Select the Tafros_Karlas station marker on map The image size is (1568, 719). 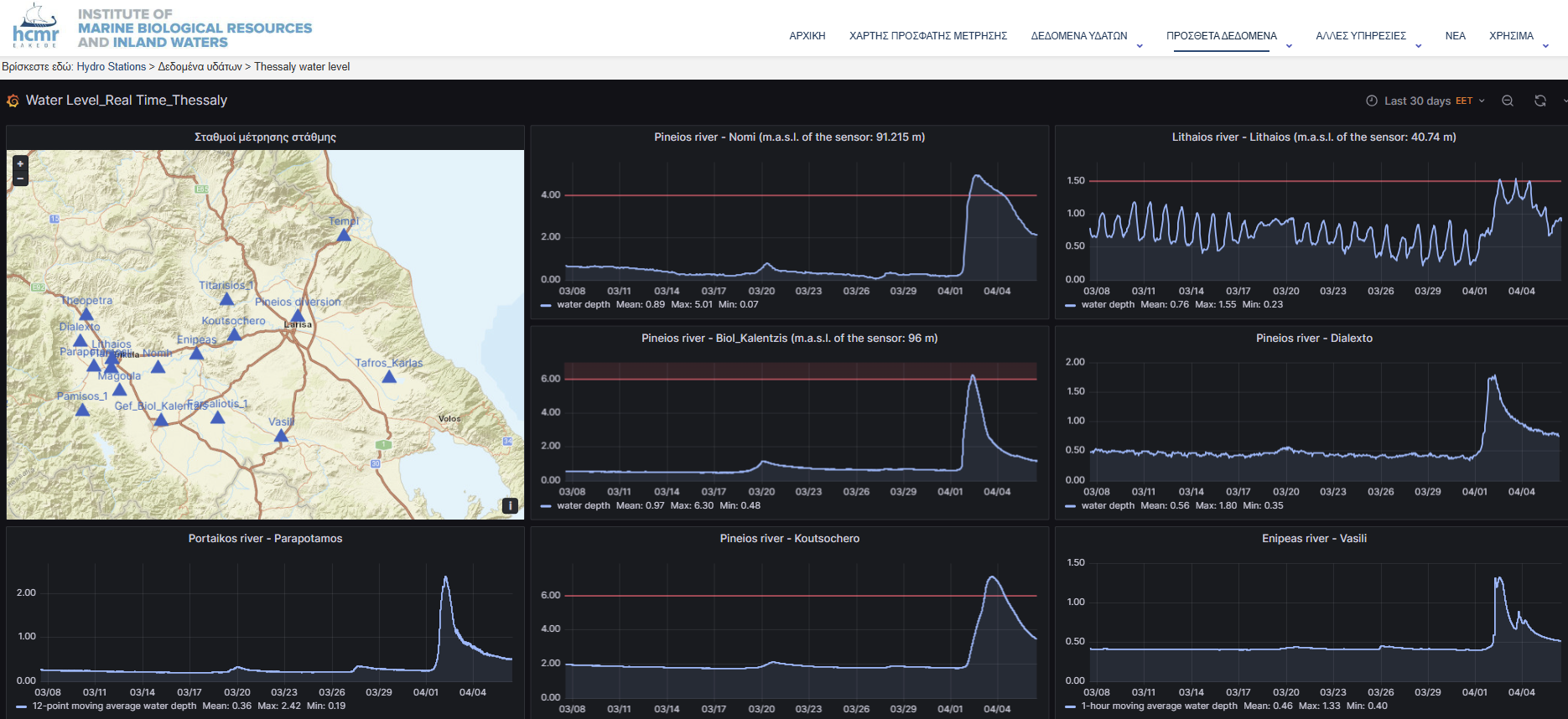389,377
